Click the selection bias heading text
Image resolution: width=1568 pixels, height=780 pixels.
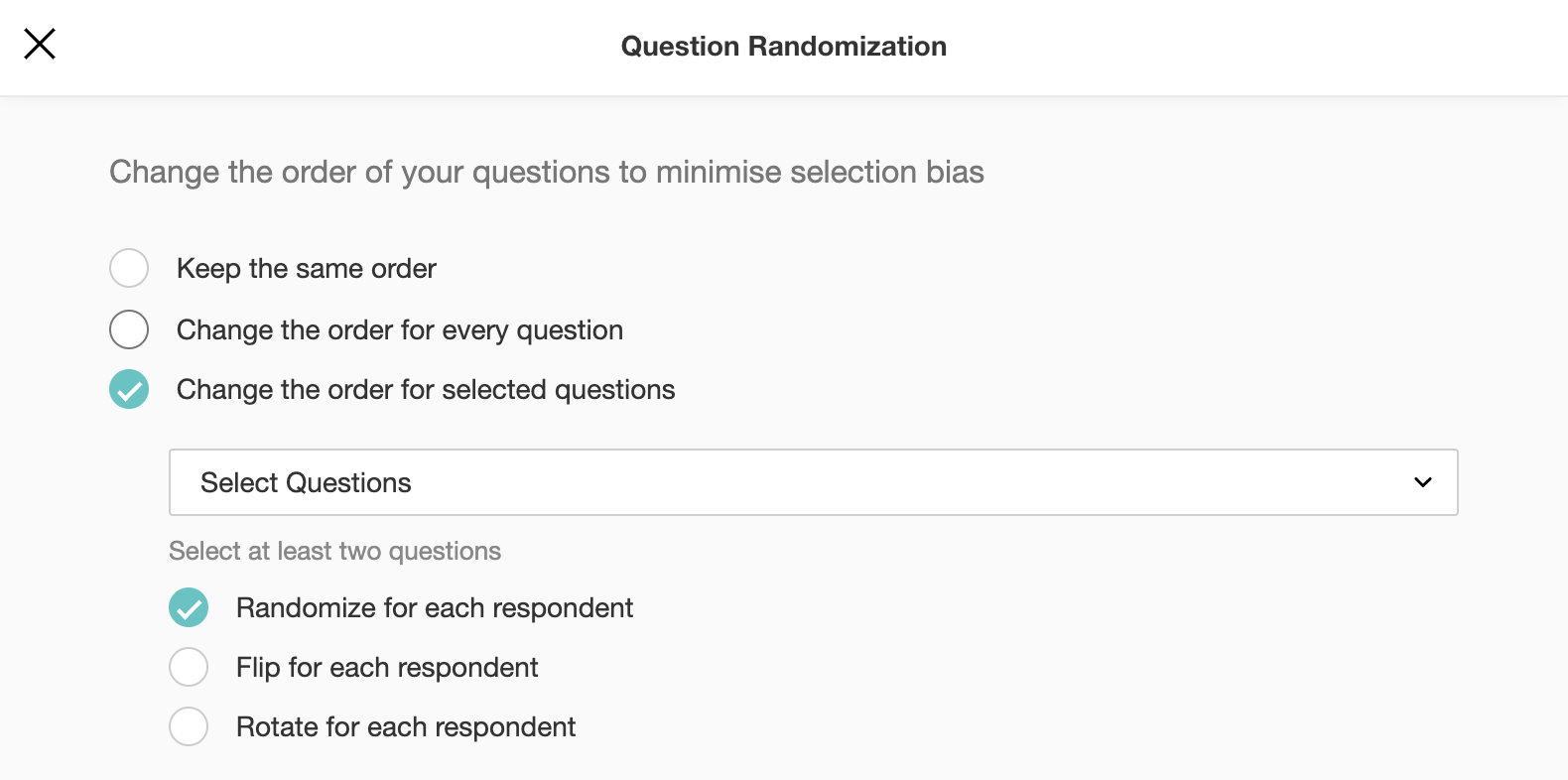pyautogui.click(x=546, y=173)
